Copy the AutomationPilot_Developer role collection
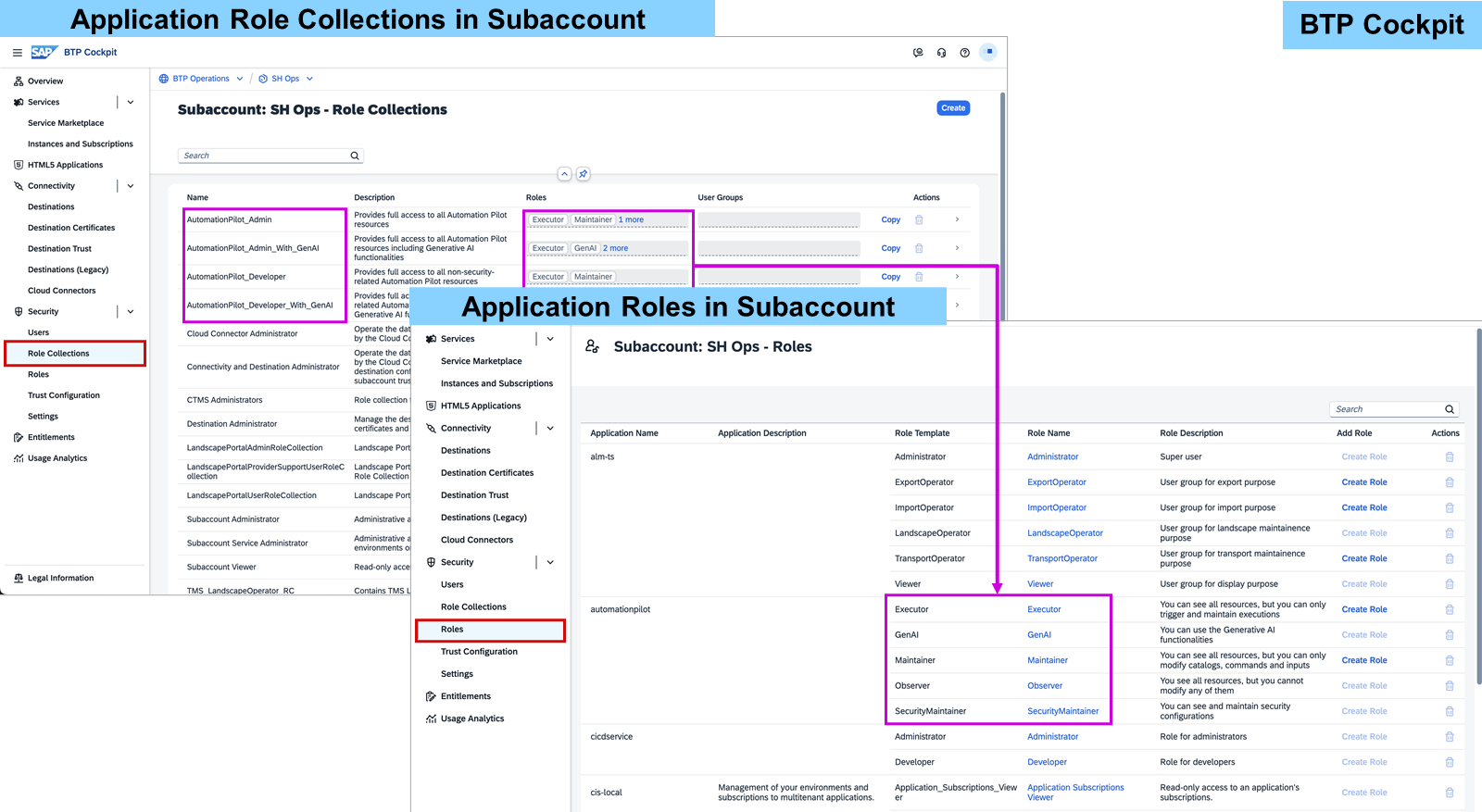The height and width of the screenshot is (812, 1482). [x=891, y=277]
